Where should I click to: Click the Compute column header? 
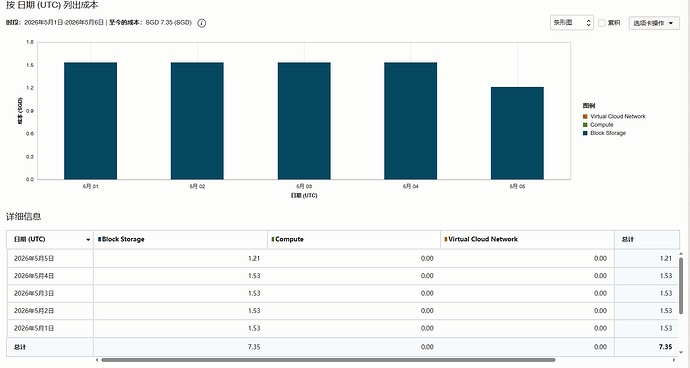(x=354, y=239)
